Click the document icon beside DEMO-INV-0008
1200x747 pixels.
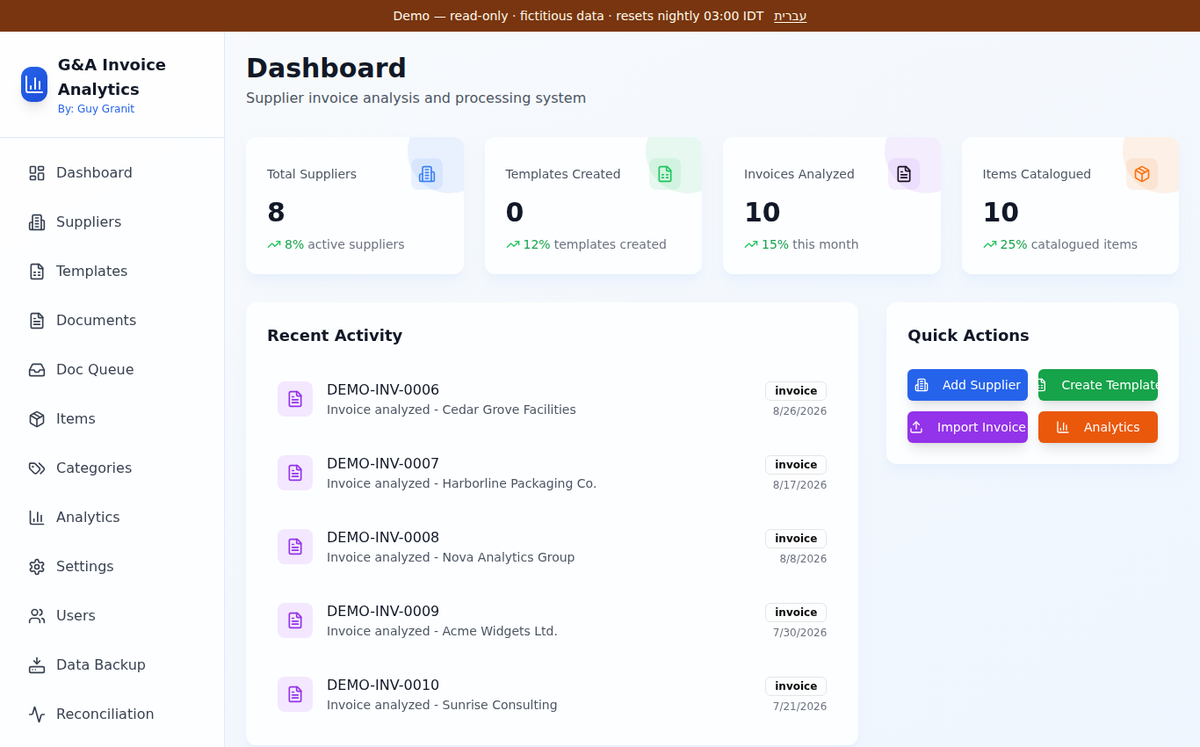pos(295,547)
